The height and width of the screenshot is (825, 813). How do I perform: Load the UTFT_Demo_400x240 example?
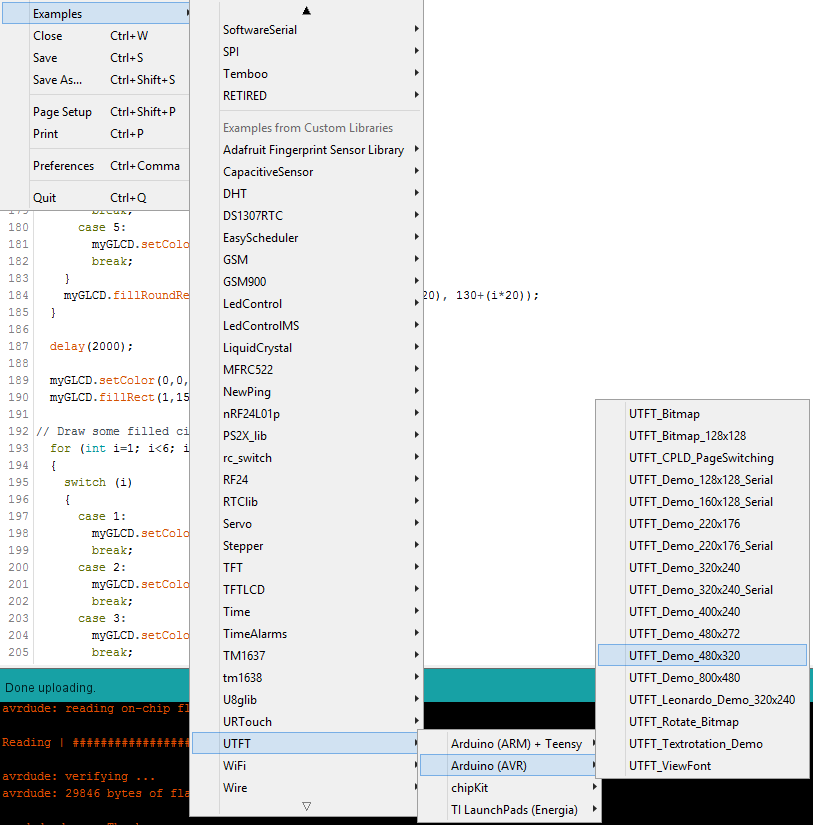tap(702, 612)
